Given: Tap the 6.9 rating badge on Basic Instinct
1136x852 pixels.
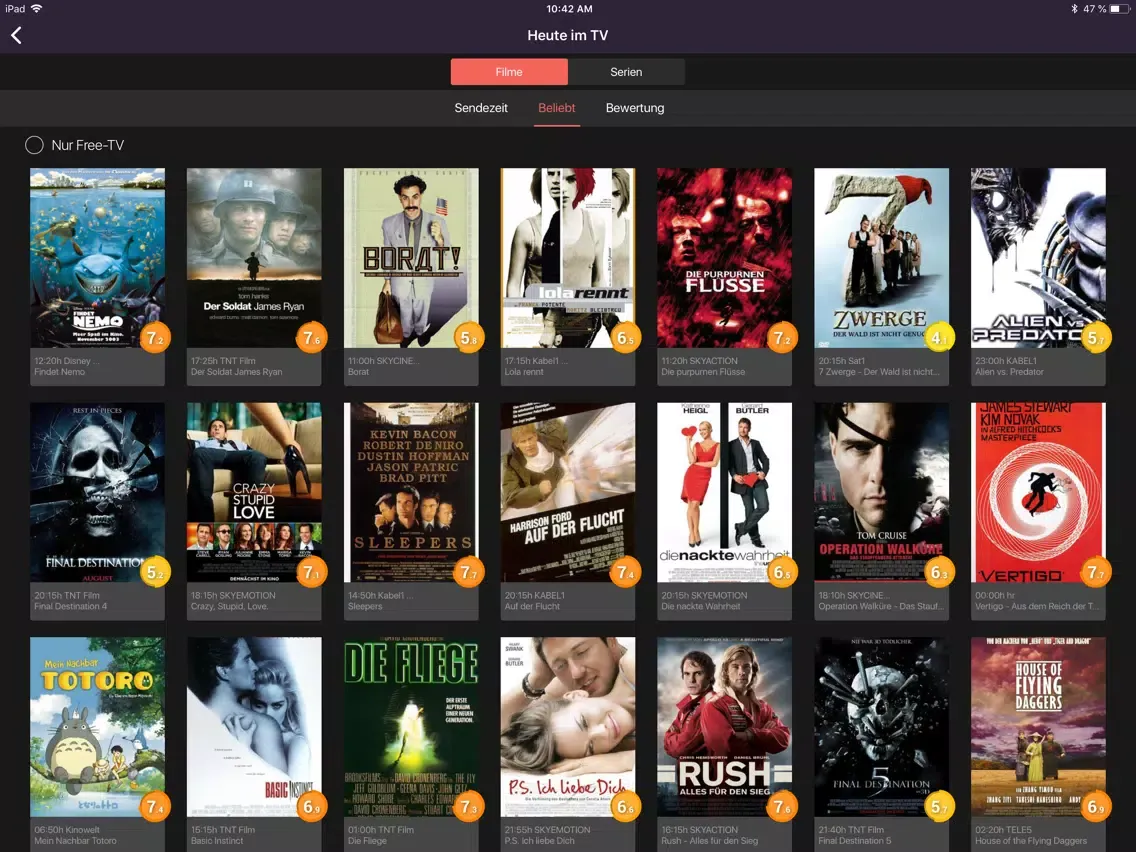Looking at the screenshot, I should pyautogui.click(x=312, y=806).
